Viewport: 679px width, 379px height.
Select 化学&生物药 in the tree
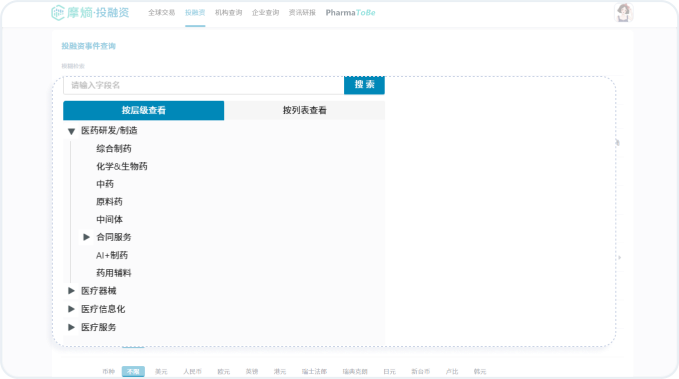[122, 166]
